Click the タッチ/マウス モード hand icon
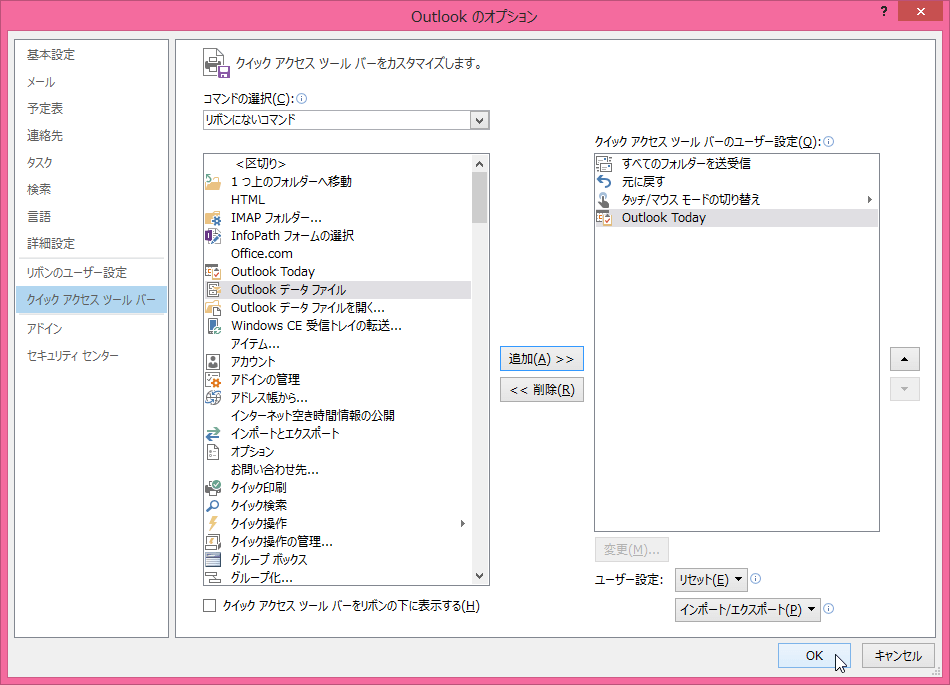950x685 pixels. (604, 200)
